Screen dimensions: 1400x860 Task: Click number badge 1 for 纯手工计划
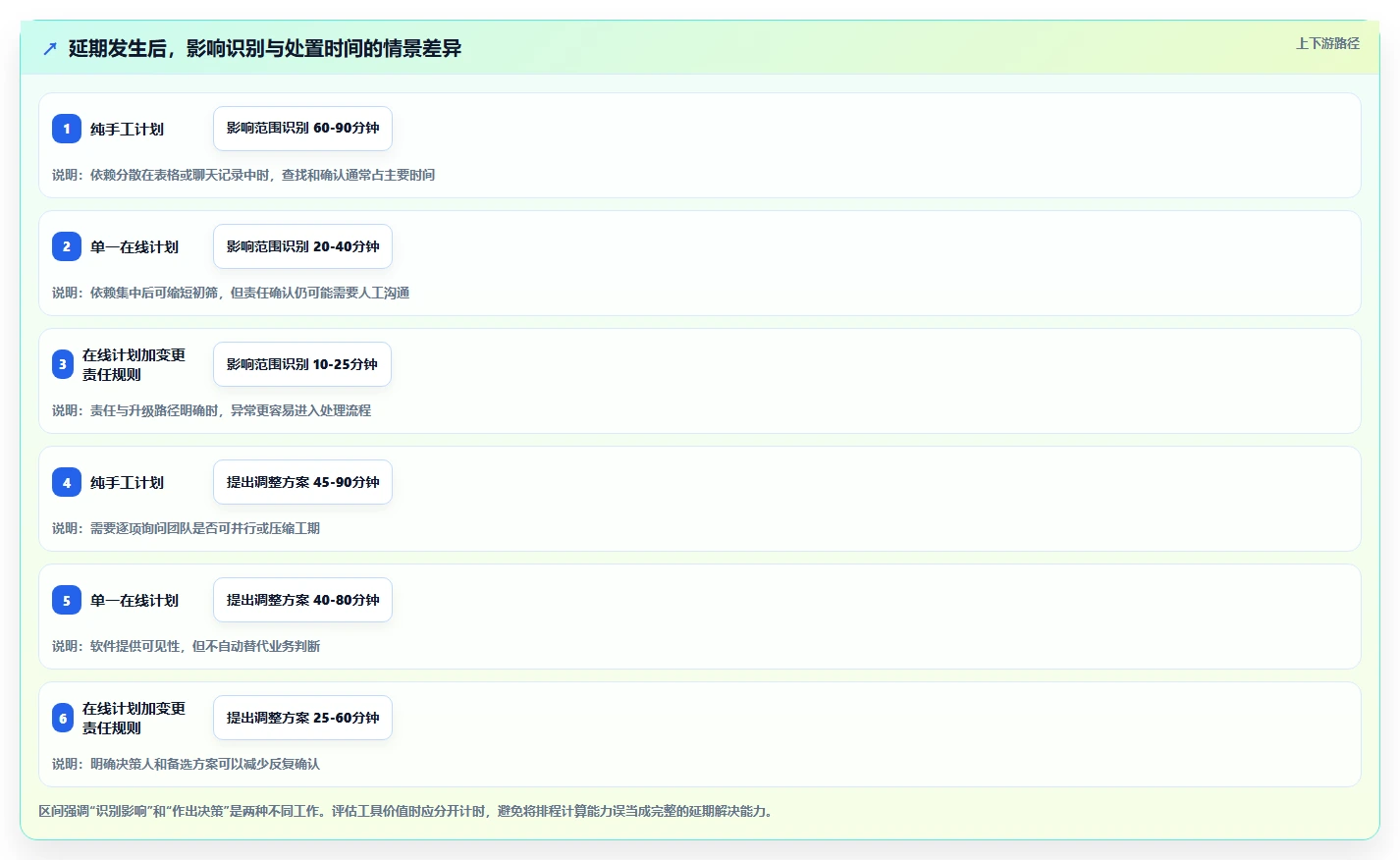click(x=67, y=129)
